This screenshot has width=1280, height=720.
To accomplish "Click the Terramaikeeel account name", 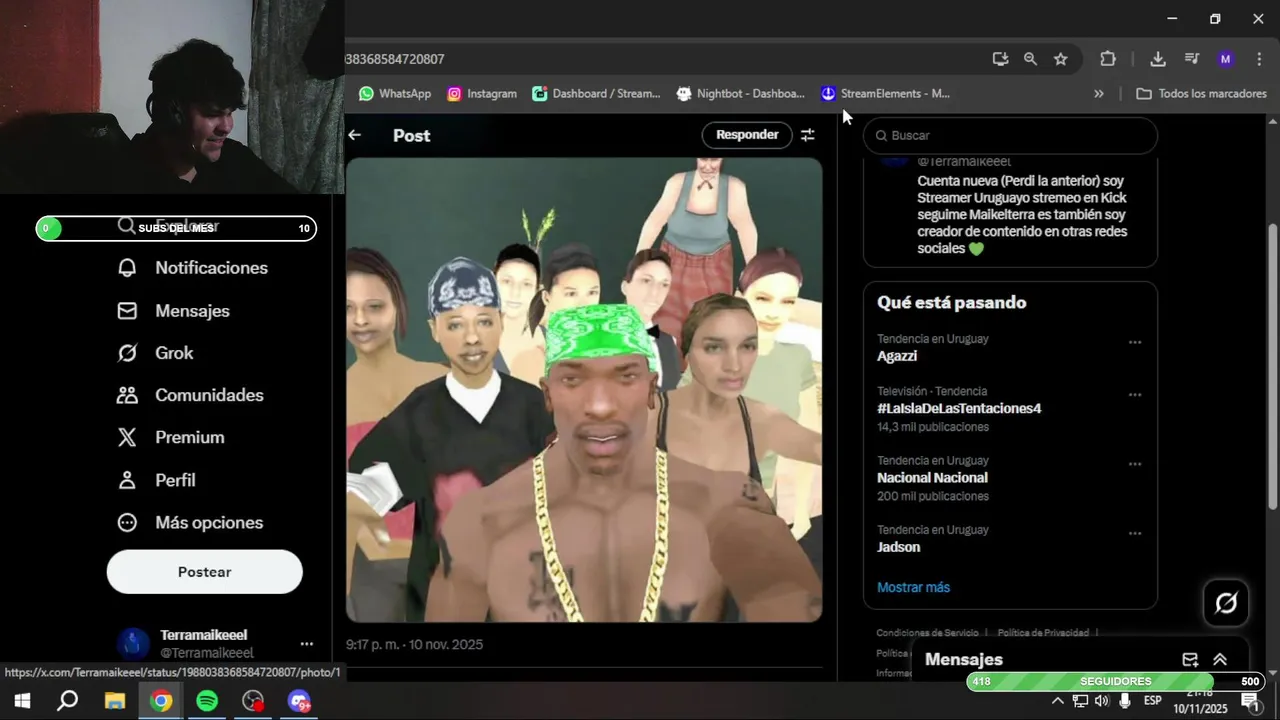I will [203, 635].
